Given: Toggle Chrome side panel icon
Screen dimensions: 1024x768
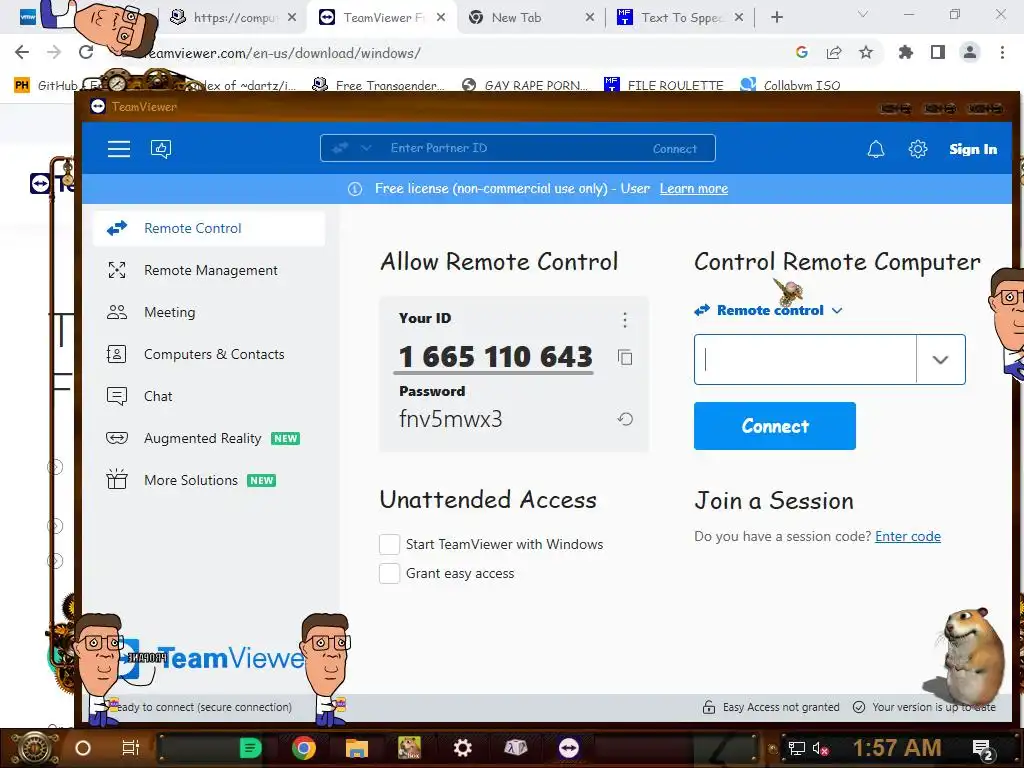Looking at the screenshot, I should pyautogui.click(x=938, y=52).
